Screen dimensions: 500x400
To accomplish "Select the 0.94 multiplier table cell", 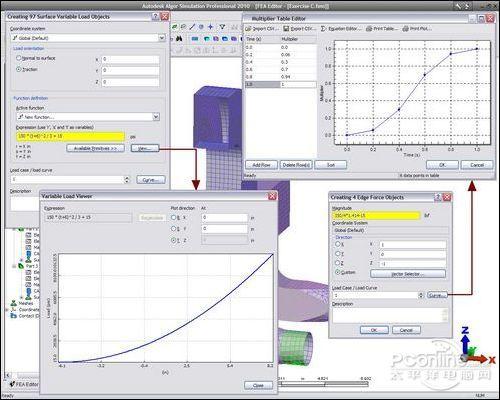I will pyautogui.click(x=298, y=77).
